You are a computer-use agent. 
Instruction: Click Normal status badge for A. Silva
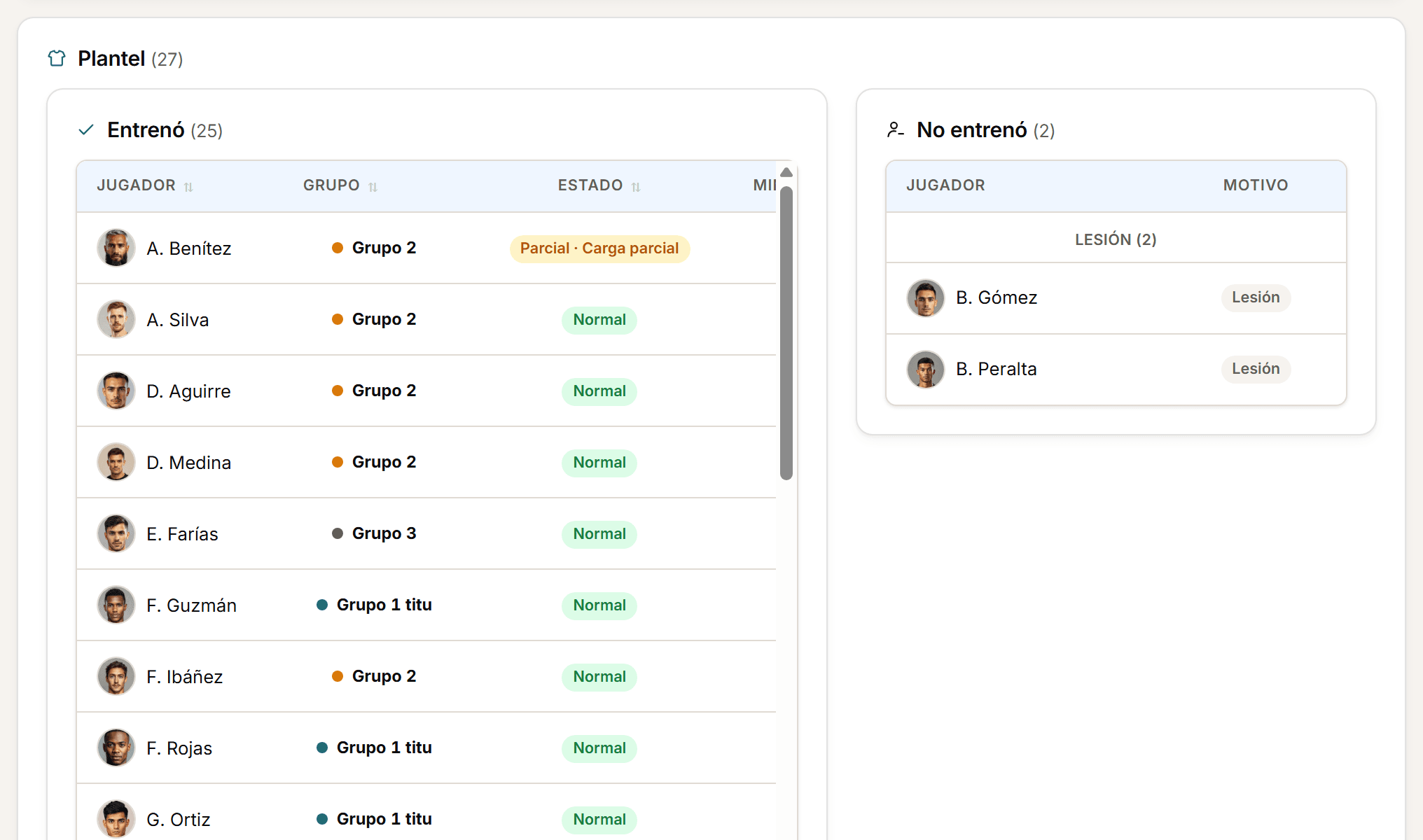click(x=599, y=320)
